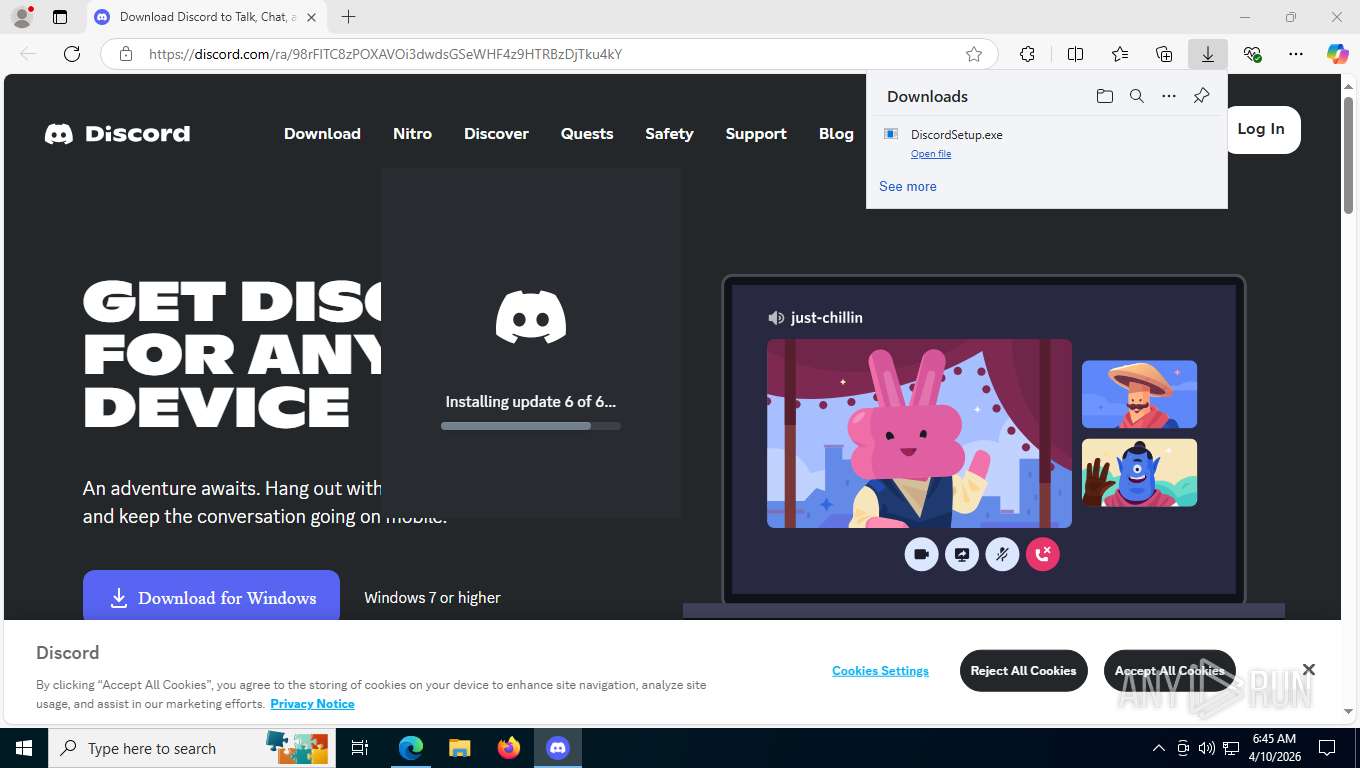Open the tab actions menu icon
This screenshot has width=1360, height=768.
coord(60,17)
